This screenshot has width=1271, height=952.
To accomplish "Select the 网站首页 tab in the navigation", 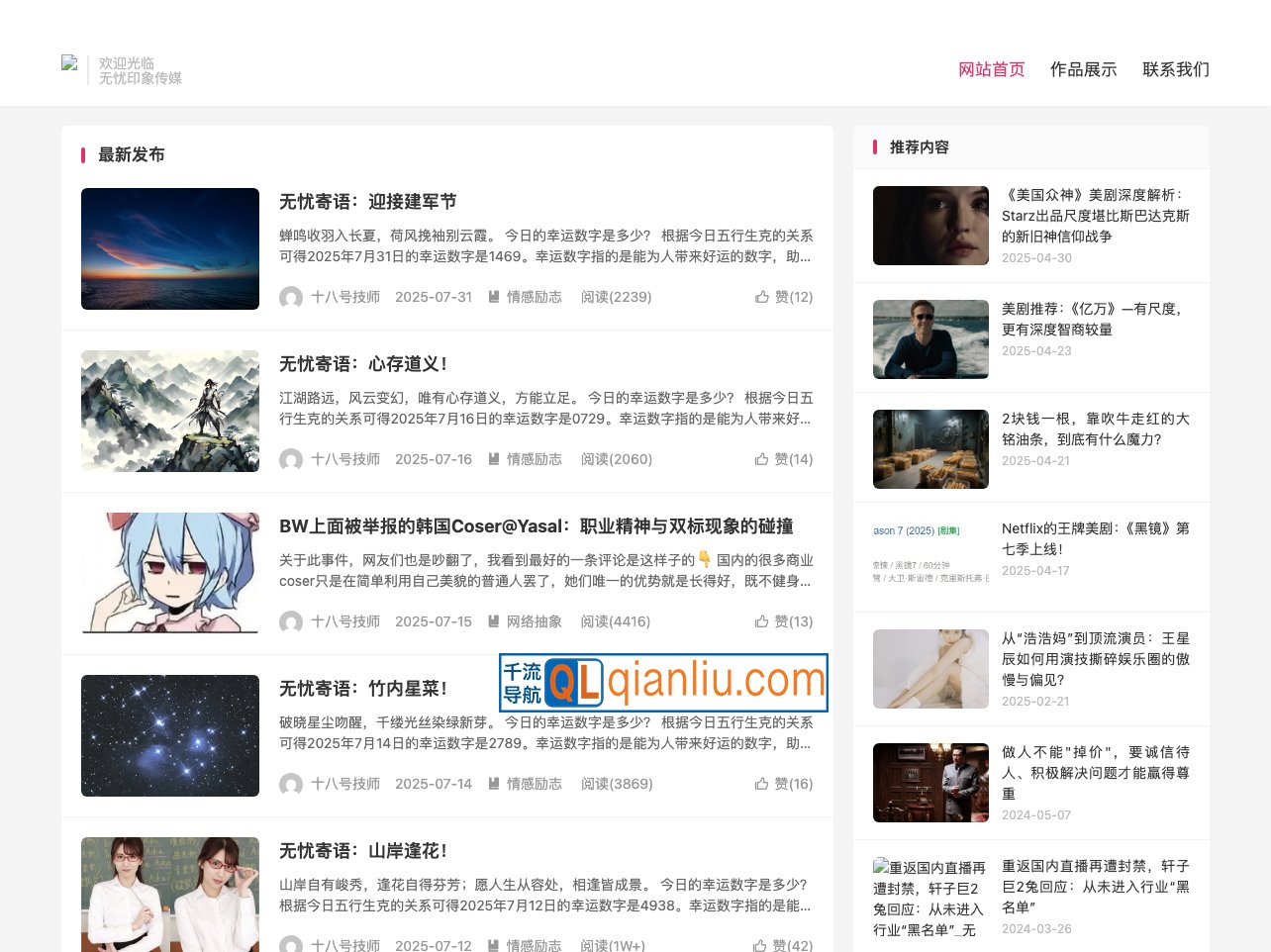I will pyautogui.click(x=991, y=69).
